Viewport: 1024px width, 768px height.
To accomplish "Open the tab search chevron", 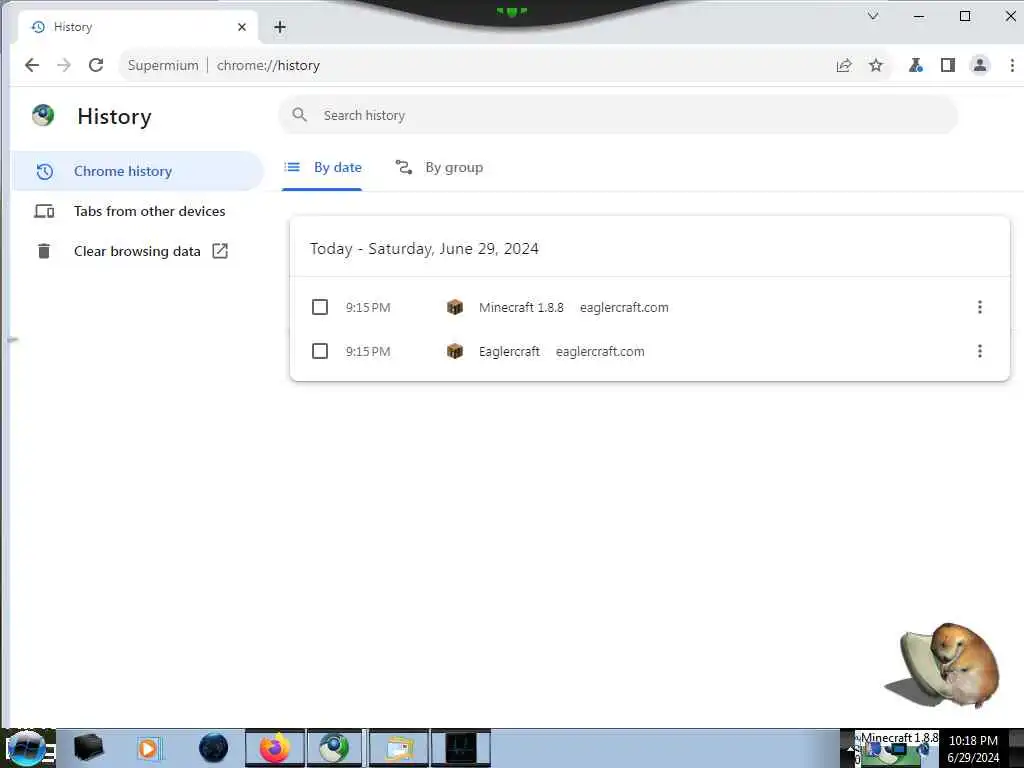I will (x=873, y=16).
